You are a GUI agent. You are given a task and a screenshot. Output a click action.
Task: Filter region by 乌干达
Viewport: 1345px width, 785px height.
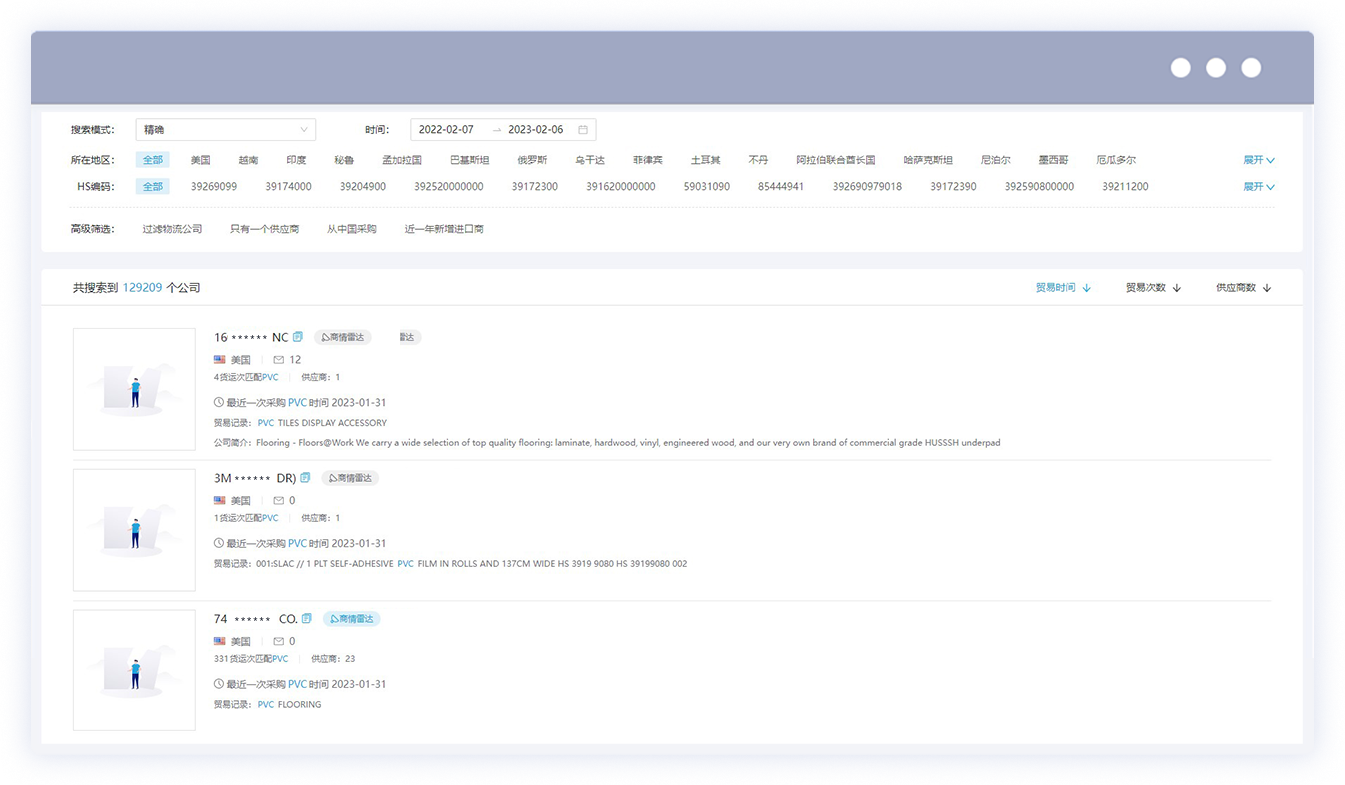[x=590, y=159]
